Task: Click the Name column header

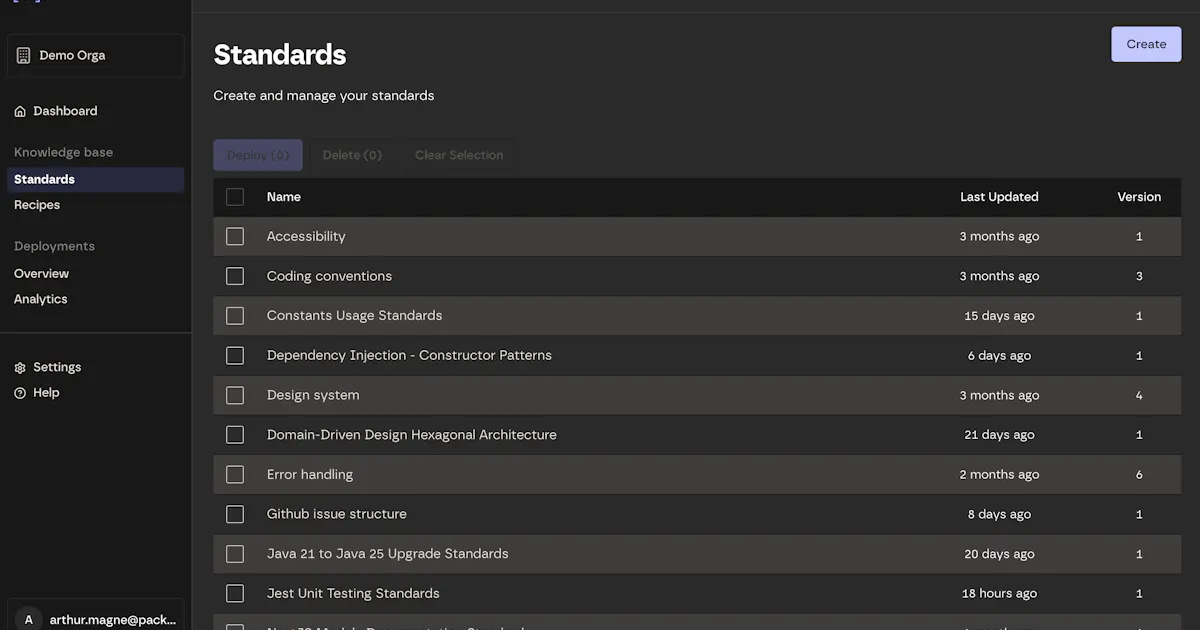Action: pyautogui.click(x=284, y=197)
